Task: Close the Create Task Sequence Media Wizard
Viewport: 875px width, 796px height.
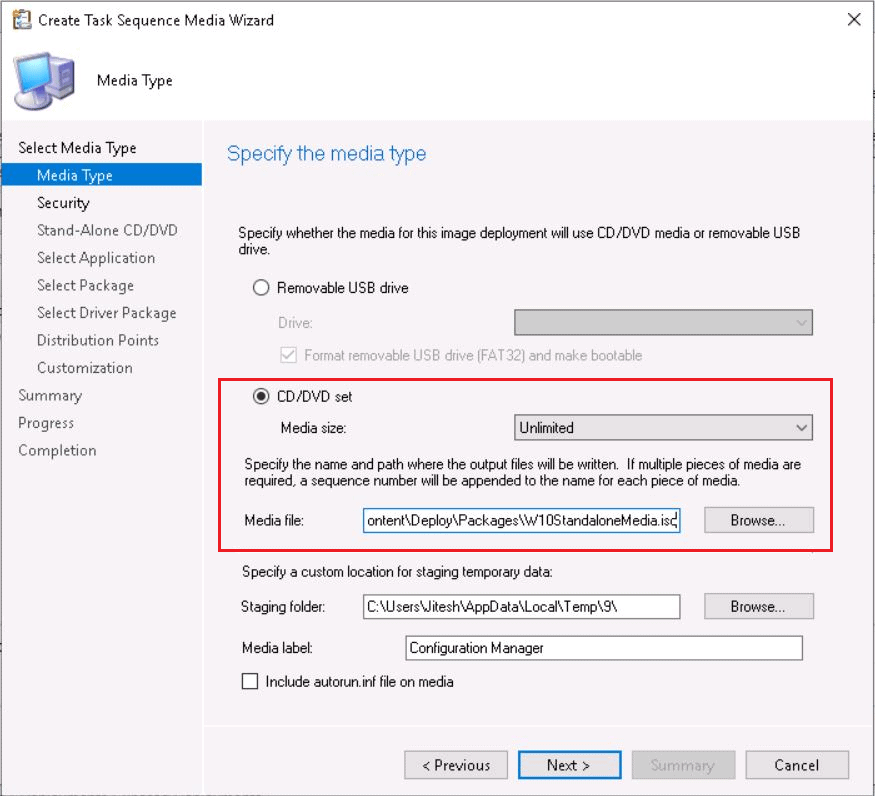Action: tap(853, 19)
